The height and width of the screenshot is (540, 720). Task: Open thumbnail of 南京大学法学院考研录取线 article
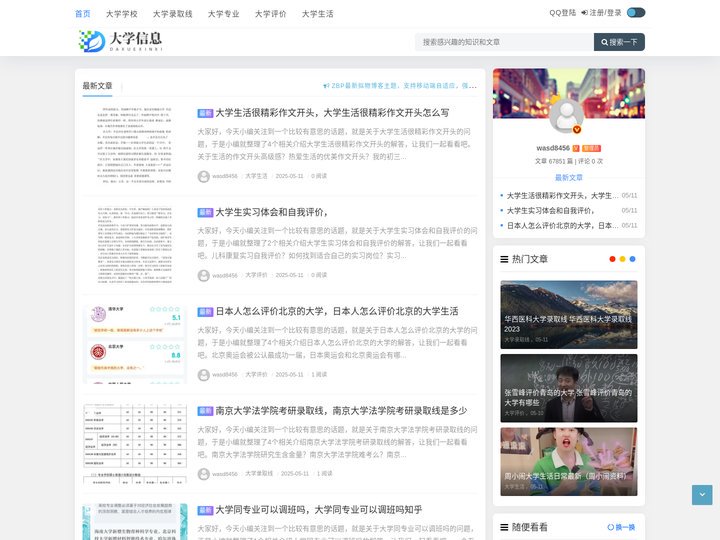pos(135,443)
